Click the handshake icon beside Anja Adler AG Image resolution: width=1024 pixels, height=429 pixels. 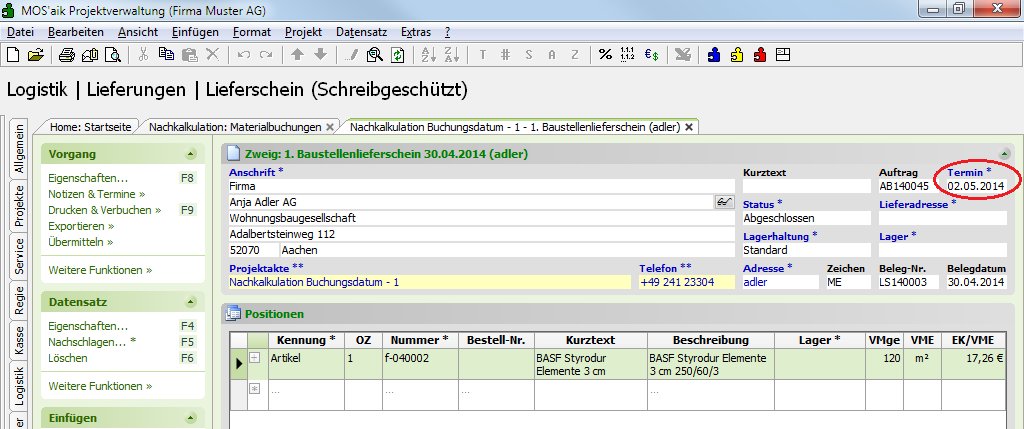[x=724, y=202]
